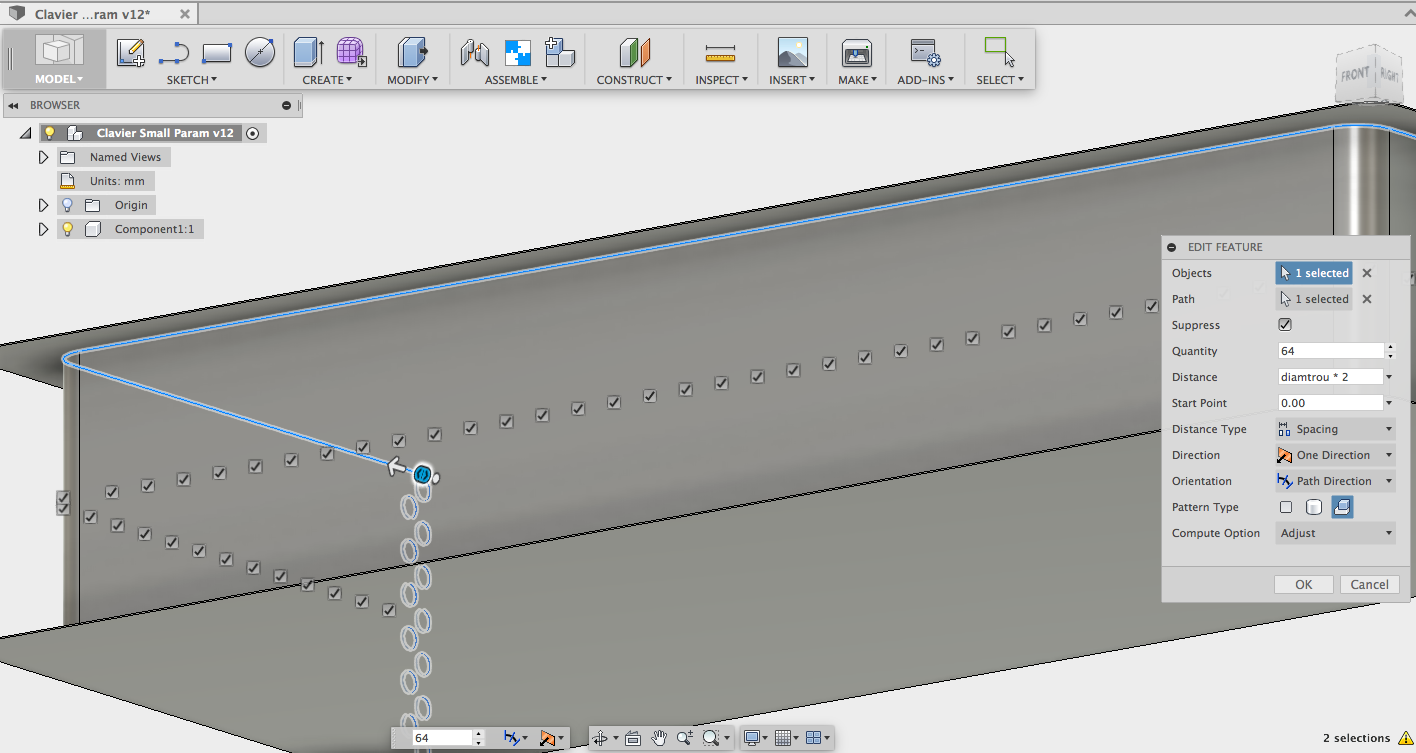Cancel the Edit Feature dialog
Image resolution: width=1416 pixels, height=753 pixels.
(1369, 584)
